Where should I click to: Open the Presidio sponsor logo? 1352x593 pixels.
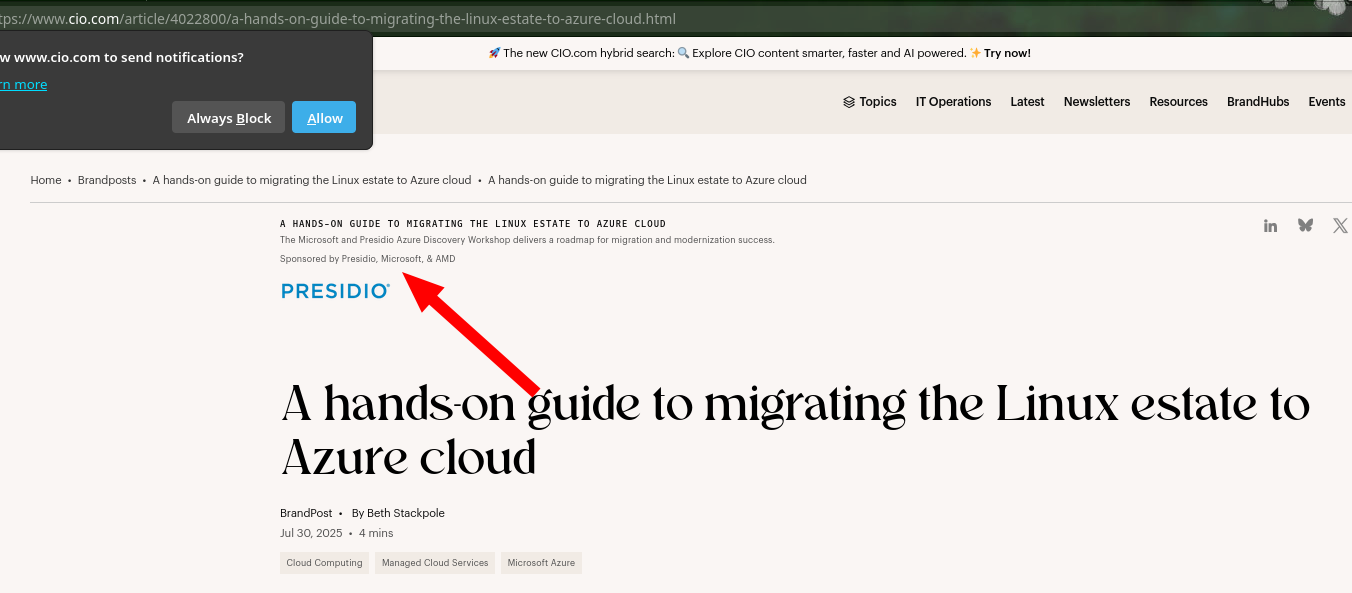(x=335, y=291)
